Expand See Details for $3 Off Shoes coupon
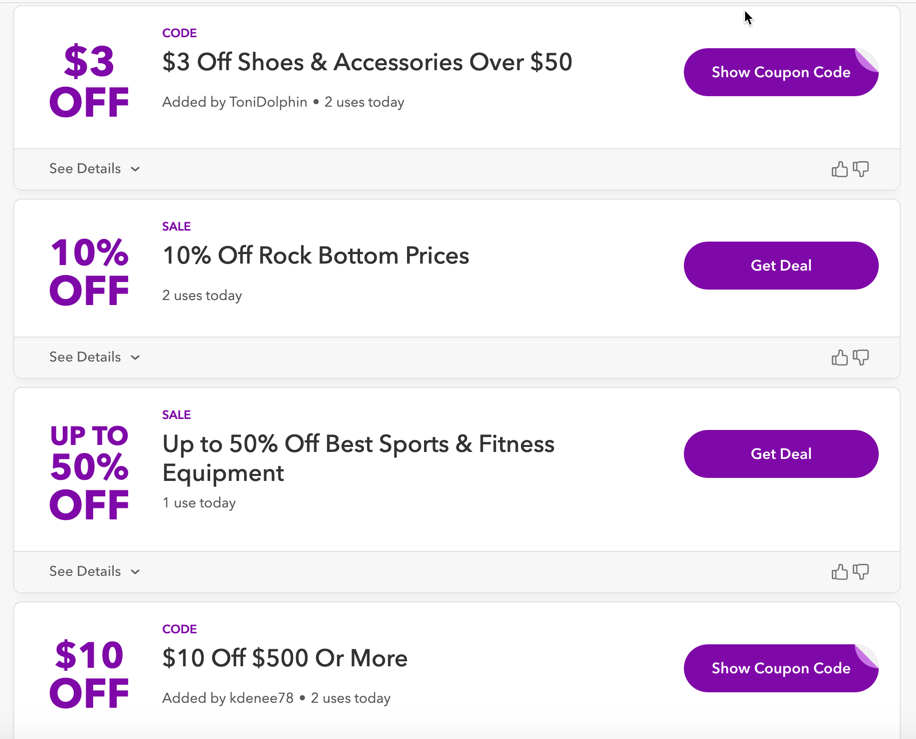 coord(94,169)
